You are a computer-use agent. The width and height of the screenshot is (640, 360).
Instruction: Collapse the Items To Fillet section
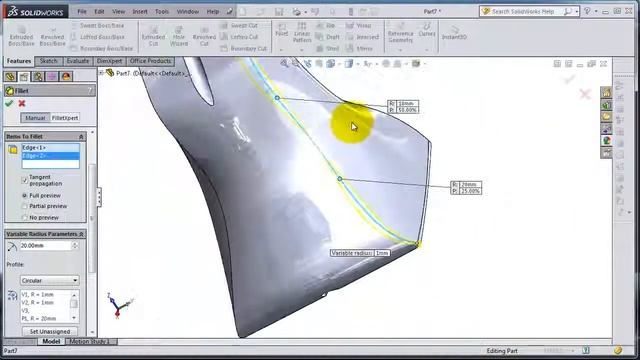coord(81,137)
